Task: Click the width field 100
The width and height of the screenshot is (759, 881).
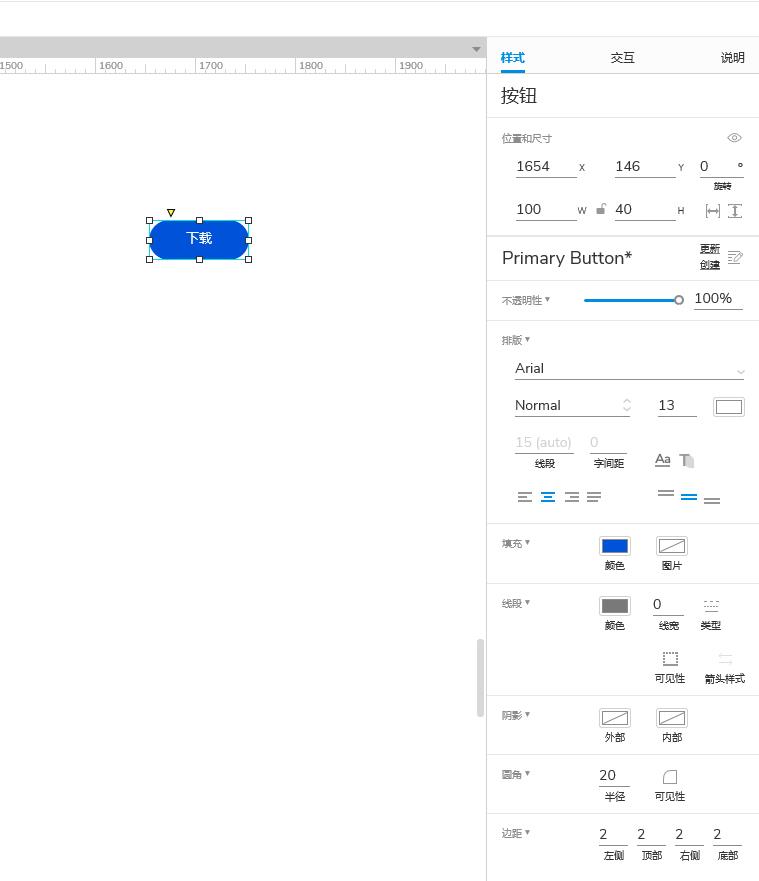Action: tap(546, 210)
